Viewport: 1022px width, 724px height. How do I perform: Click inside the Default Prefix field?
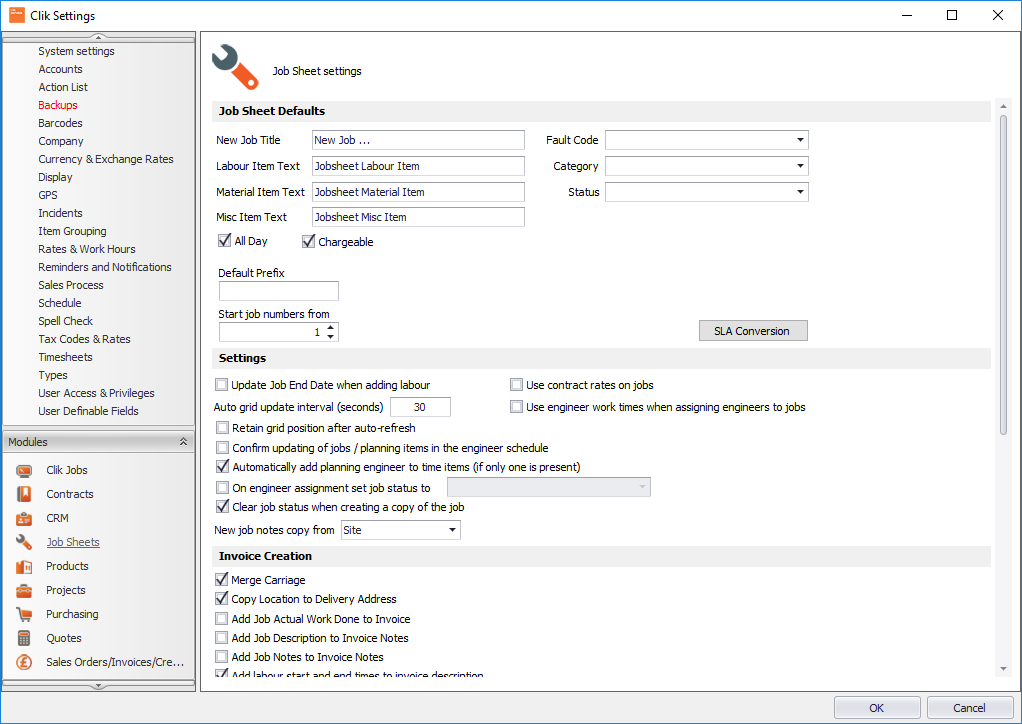[x=277, y=291]
